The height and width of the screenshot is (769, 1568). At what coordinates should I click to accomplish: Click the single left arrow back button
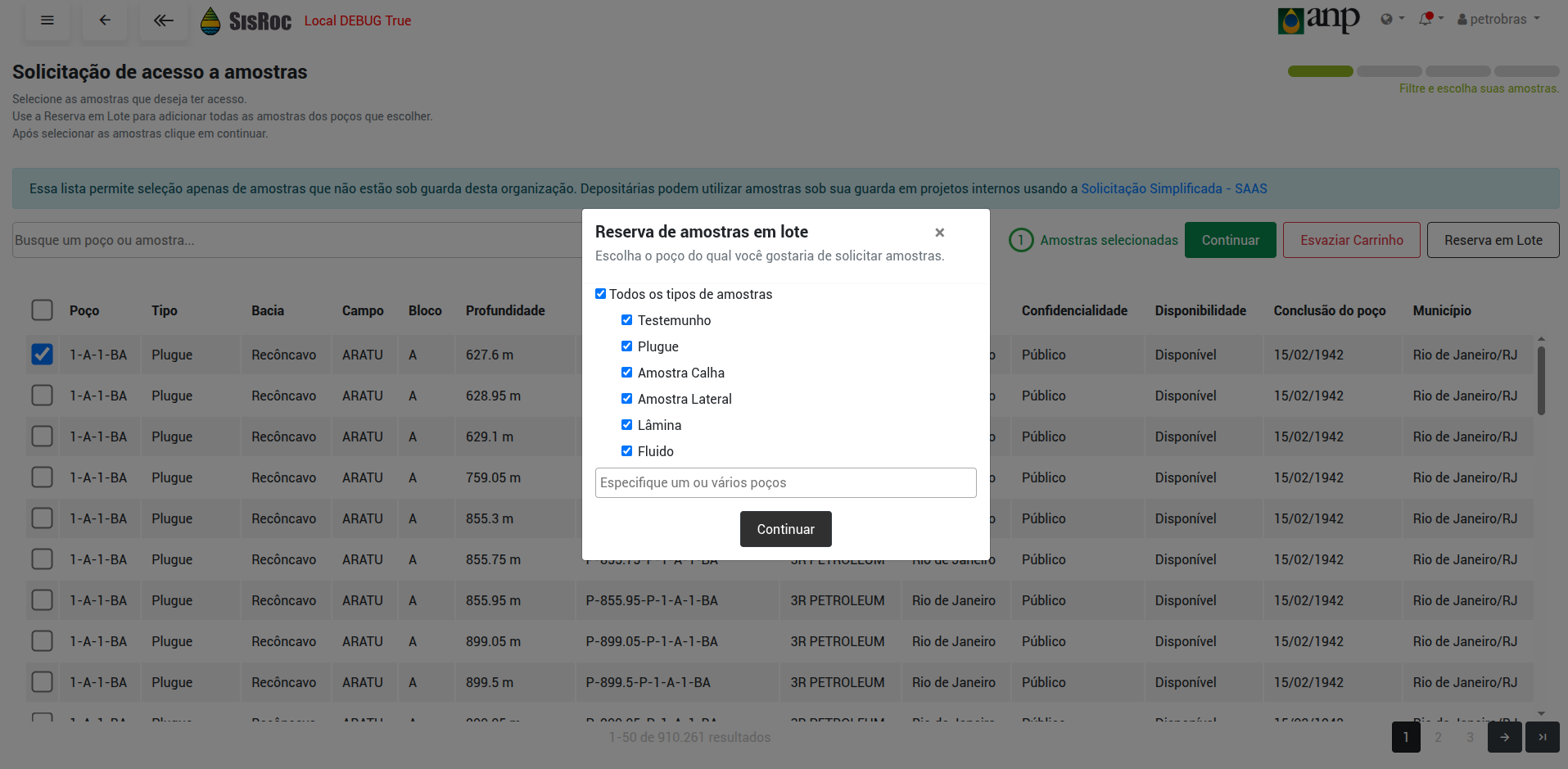pyautogui.click(x=105, y=20)
